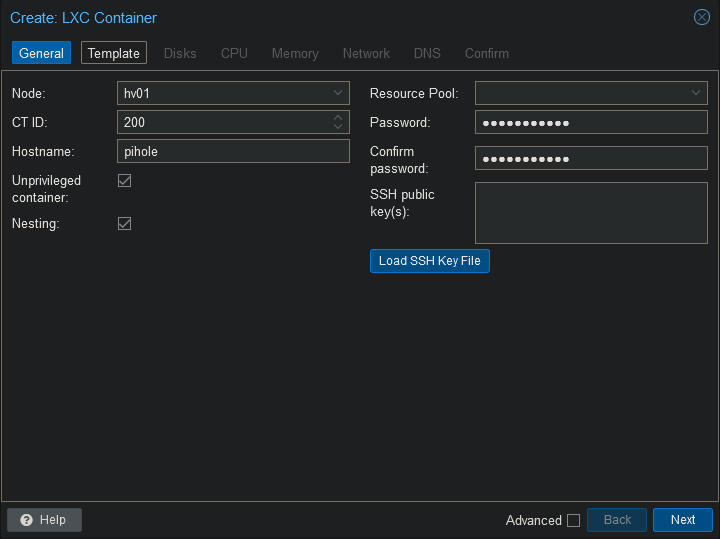
Task: Close the Create LXC Container dialog
Action: coord(701,17)
